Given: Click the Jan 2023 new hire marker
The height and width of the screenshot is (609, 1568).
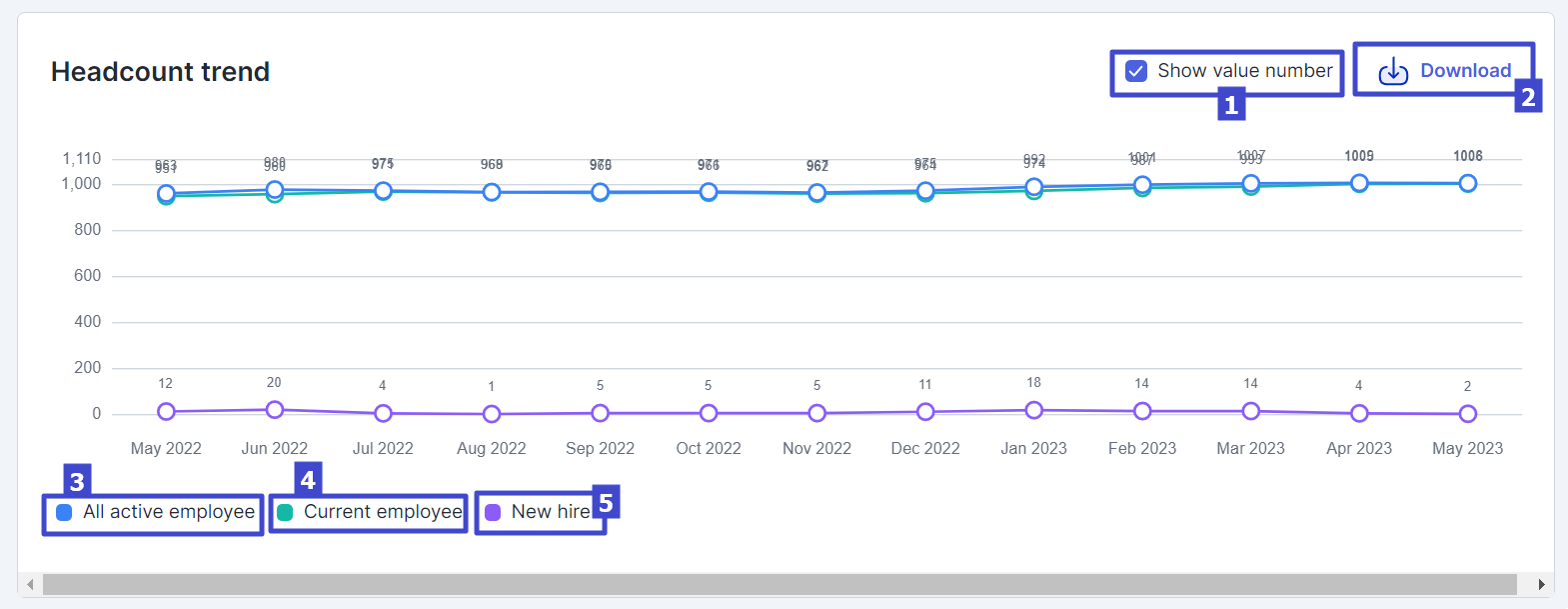Looking at the screenshot, I should coord(1034,410).
